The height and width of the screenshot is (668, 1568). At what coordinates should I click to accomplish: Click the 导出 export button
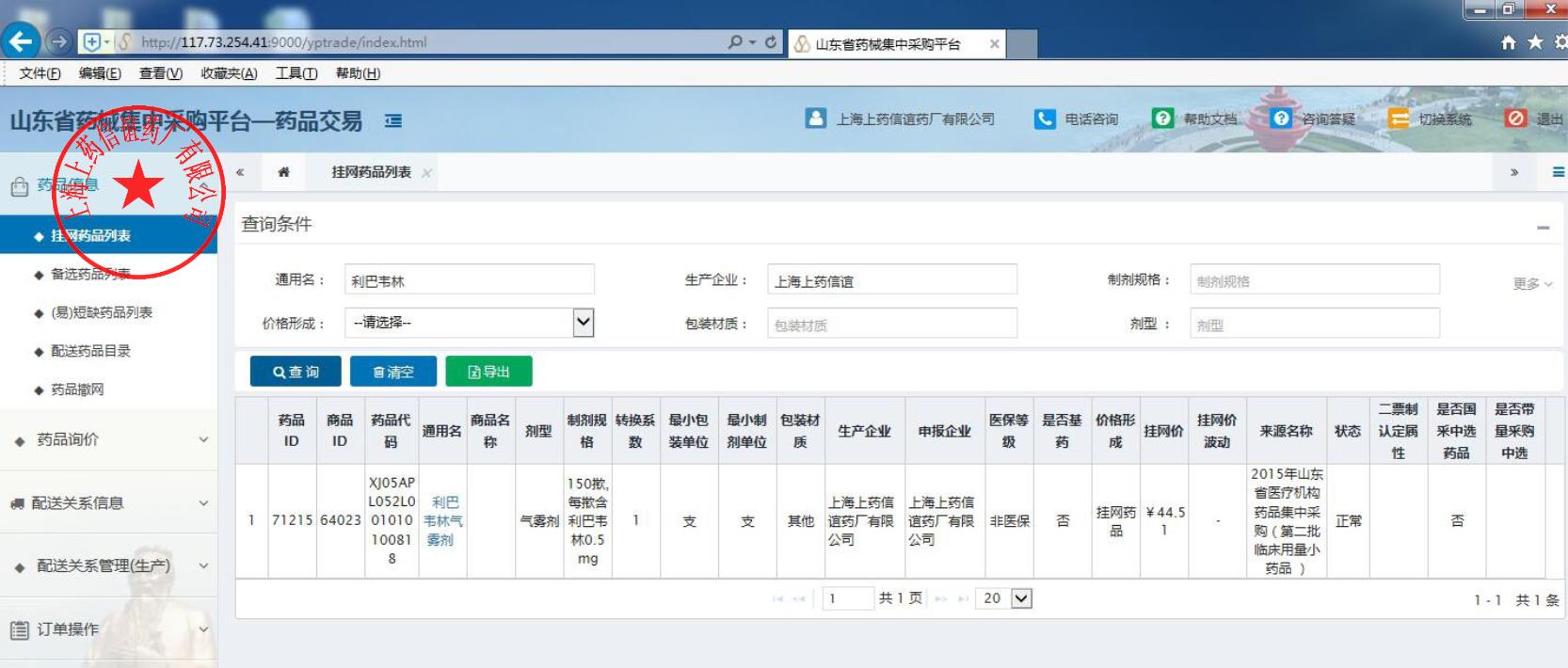(x=488, y=372)
